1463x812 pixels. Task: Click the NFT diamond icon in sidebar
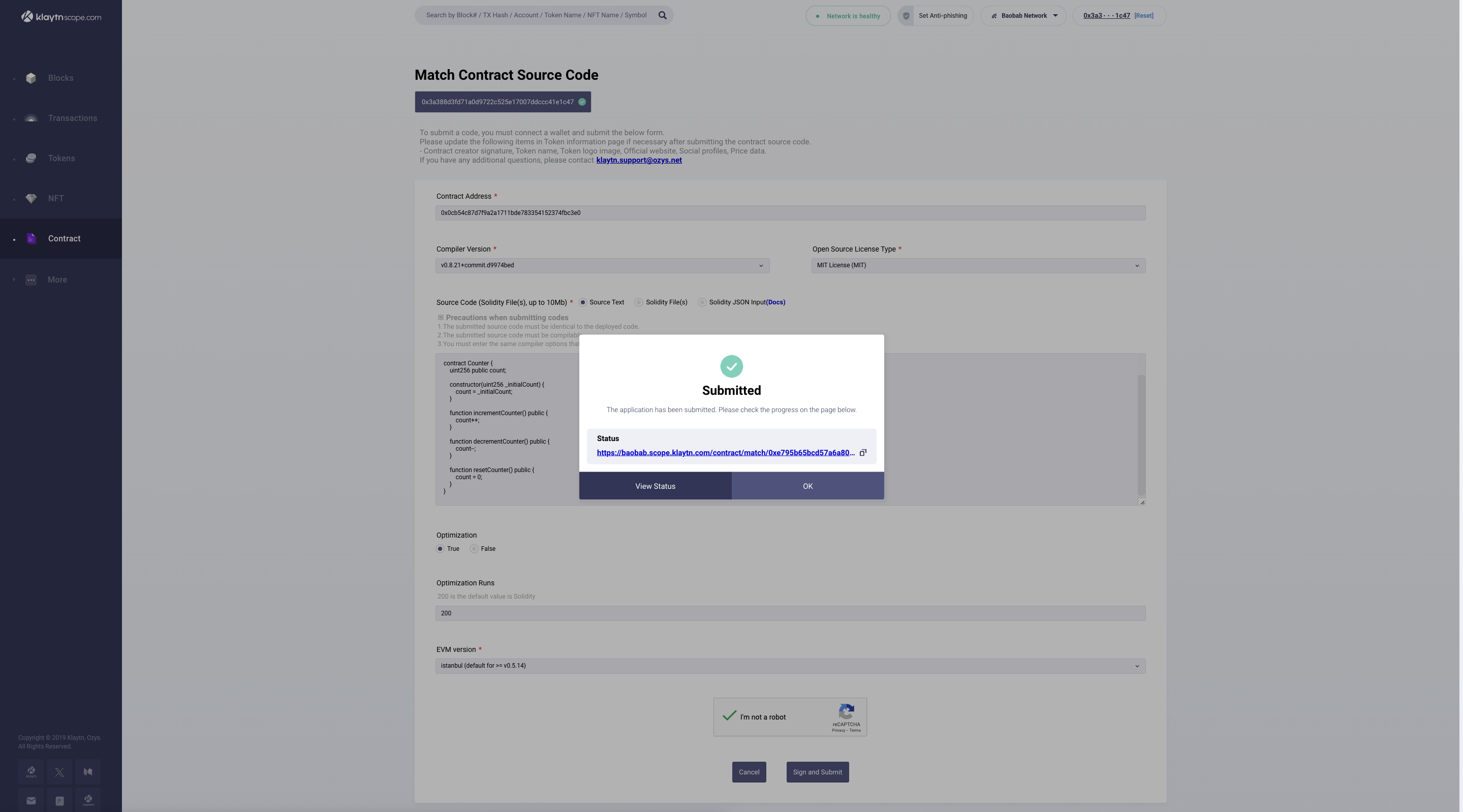(31, 199)
